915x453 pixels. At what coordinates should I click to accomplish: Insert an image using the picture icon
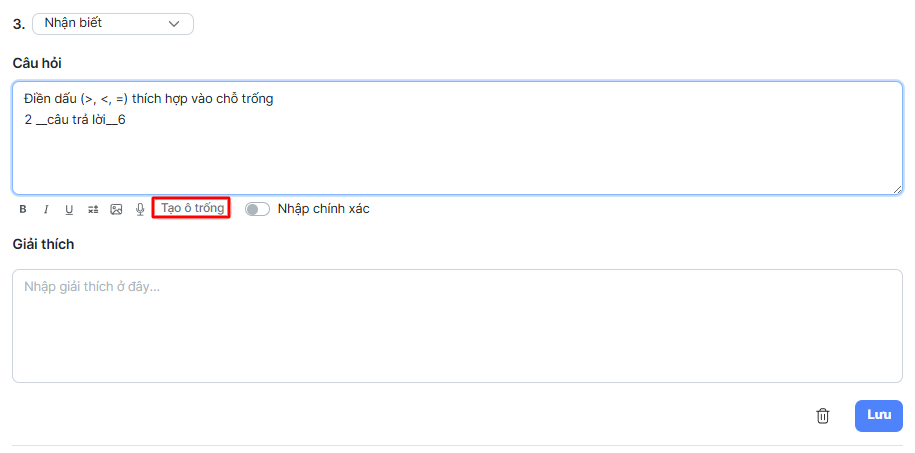coord(116,209)
